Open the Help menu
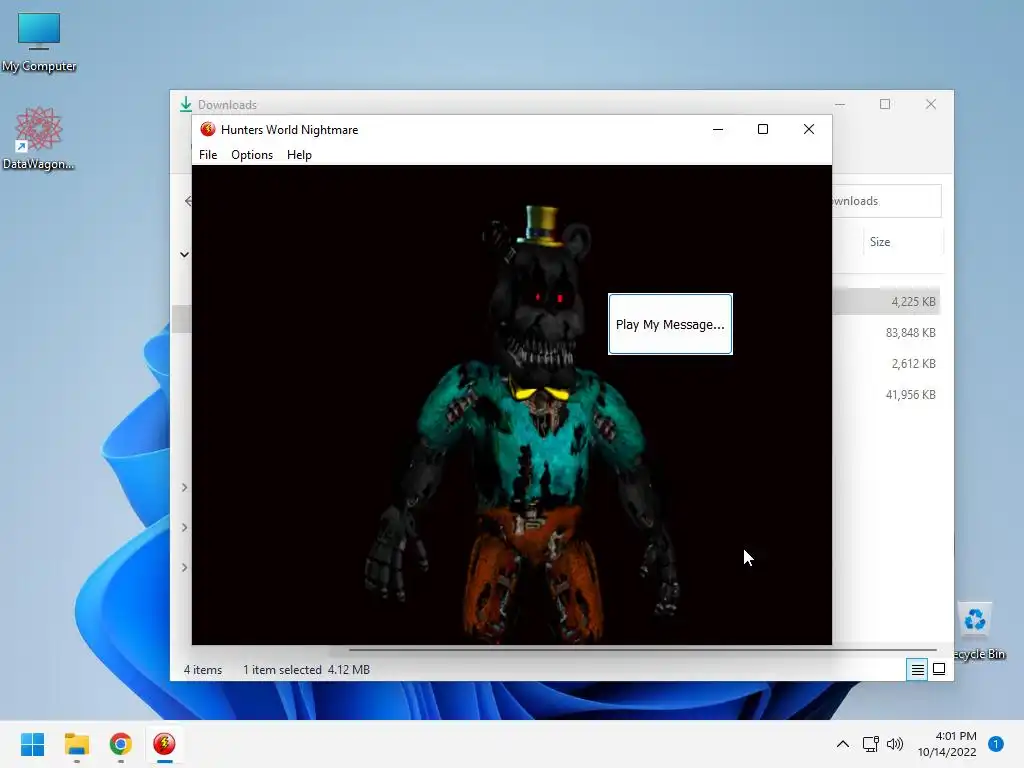 [x=299, y=155]
